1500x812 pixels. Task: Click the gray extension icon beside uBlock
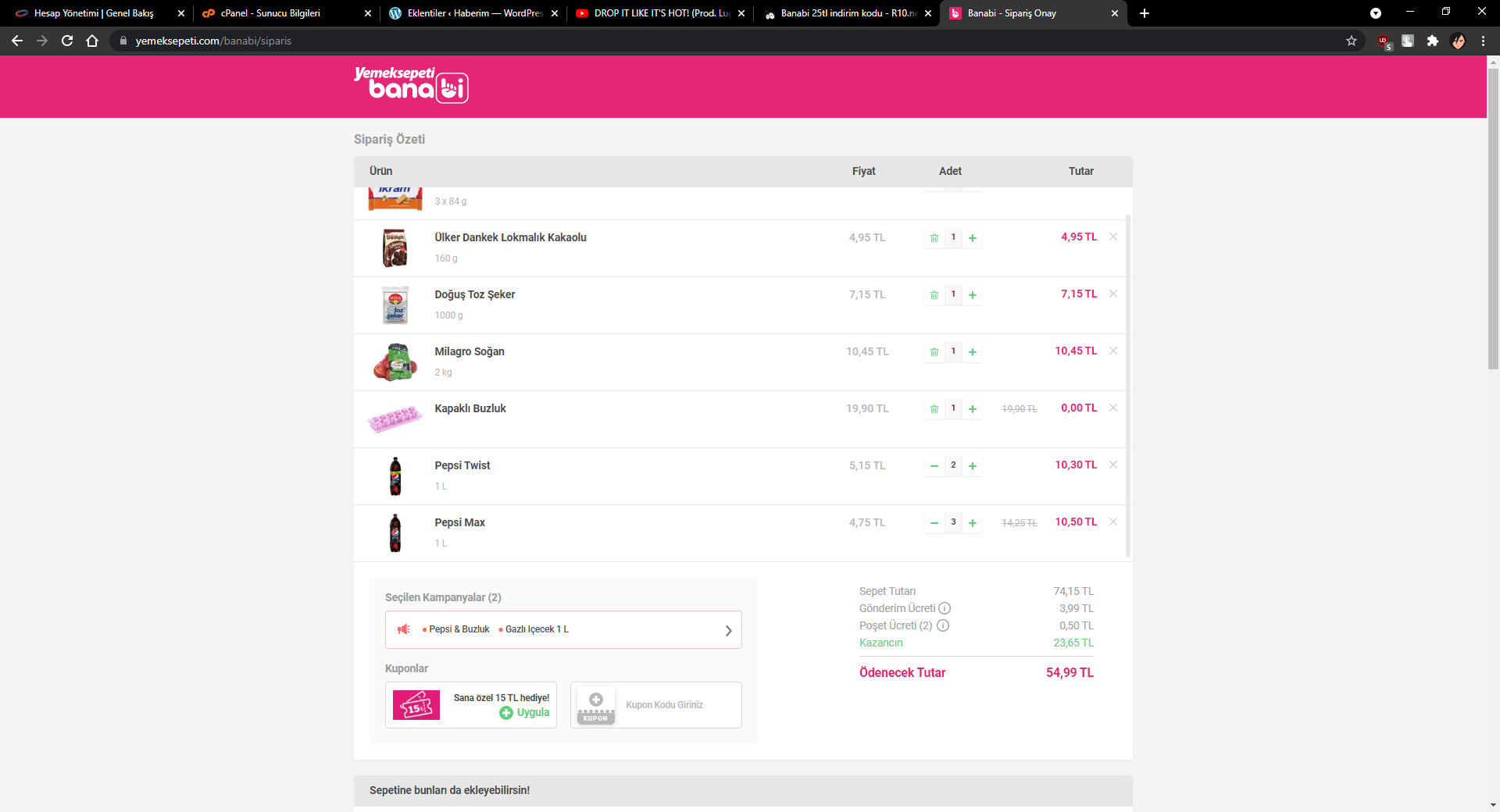pyautogui.click(x=1408, y=41)
